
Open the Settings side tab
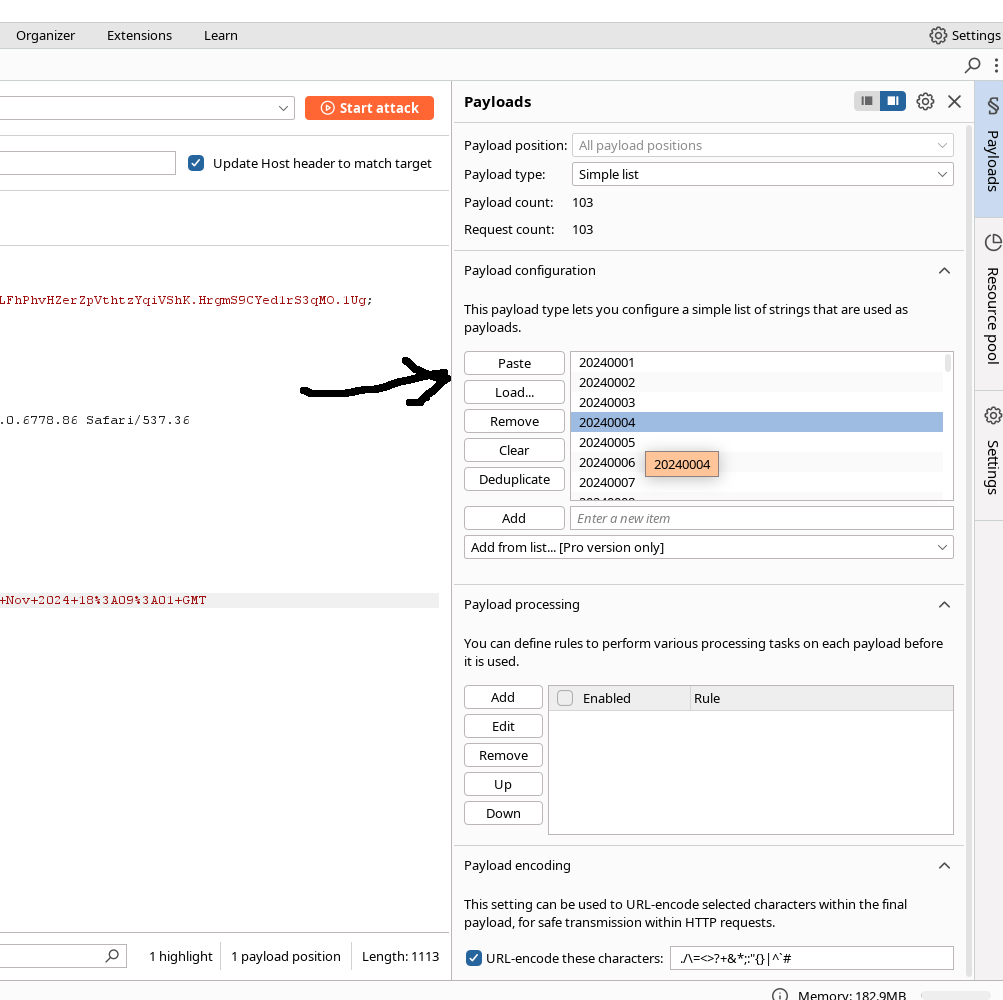(991, 450)
